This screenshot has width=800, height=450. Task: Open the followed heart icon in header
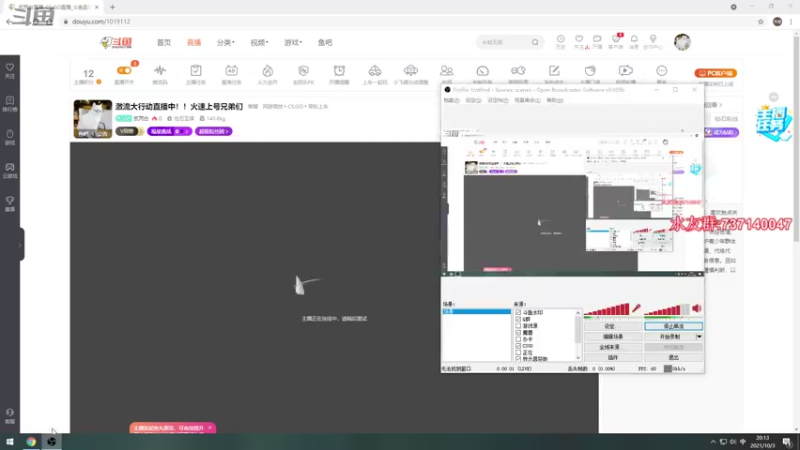click(579, 39)
